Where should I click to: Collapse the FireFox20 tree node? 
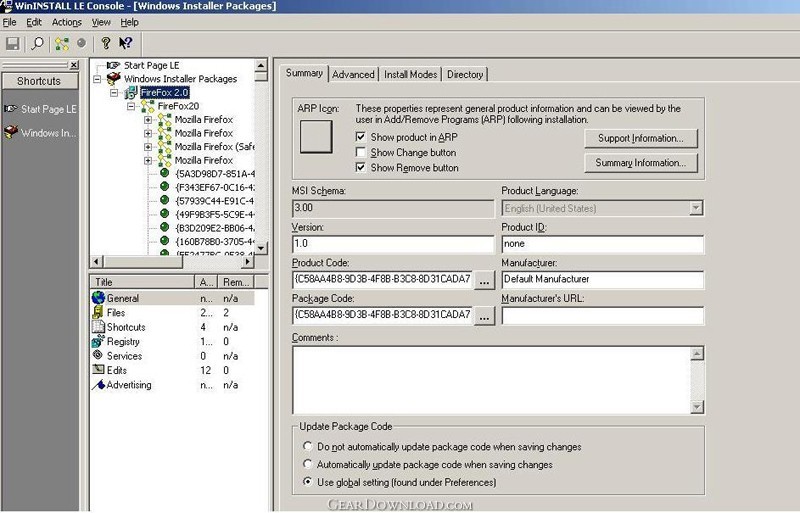click(131, 106)
